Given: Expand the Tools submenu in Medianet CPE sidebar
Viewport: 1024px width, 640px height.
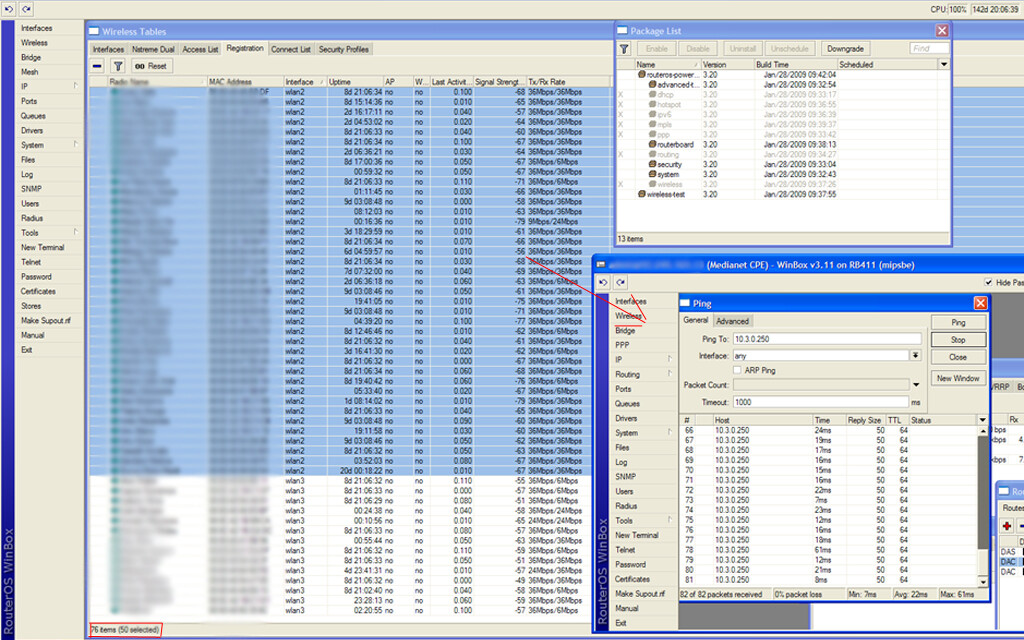Looking at the screenshot, I should coord(669,520).
